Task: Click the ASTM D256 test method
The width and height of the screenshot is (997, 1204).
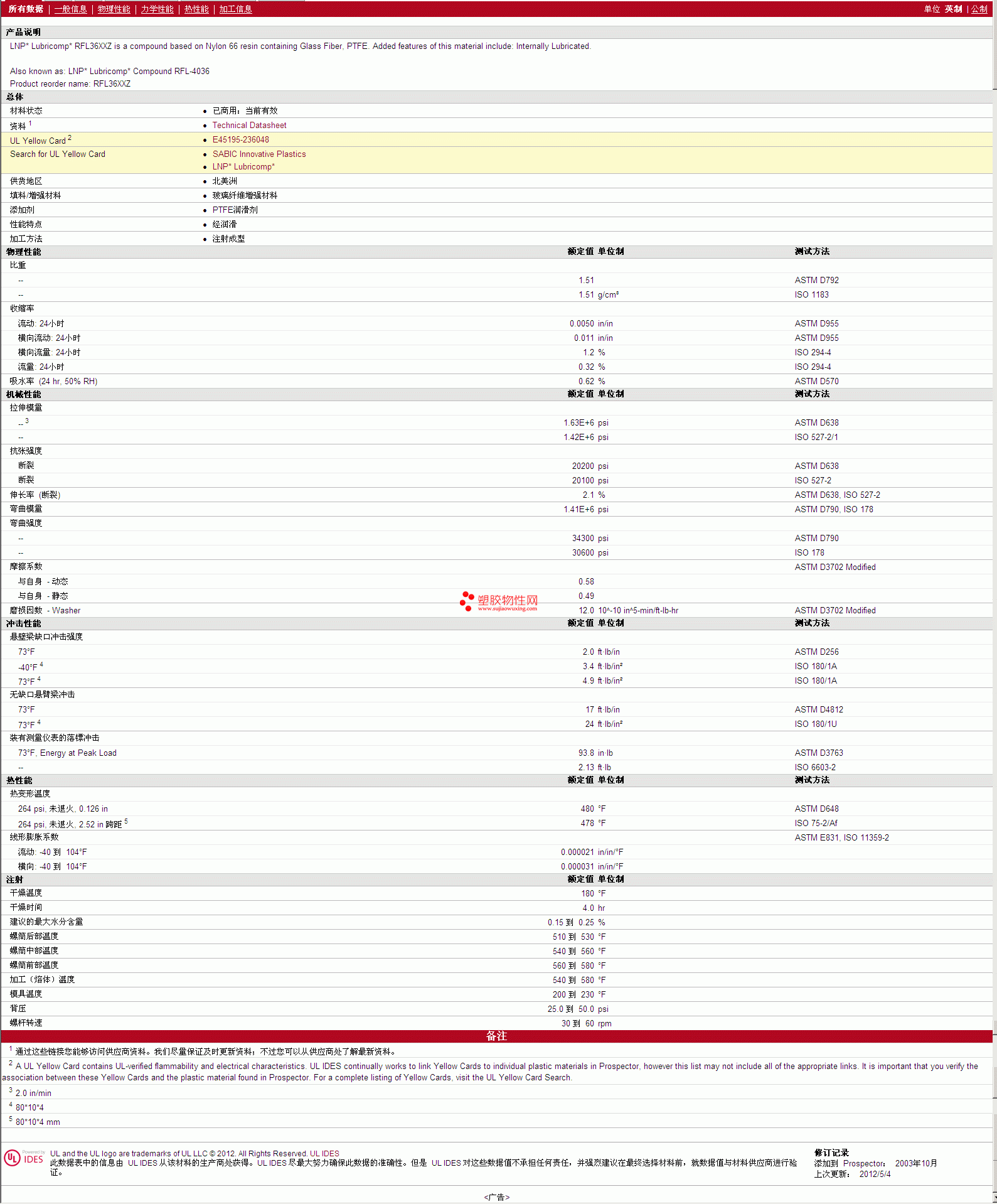Action: (x=816, y=652)
